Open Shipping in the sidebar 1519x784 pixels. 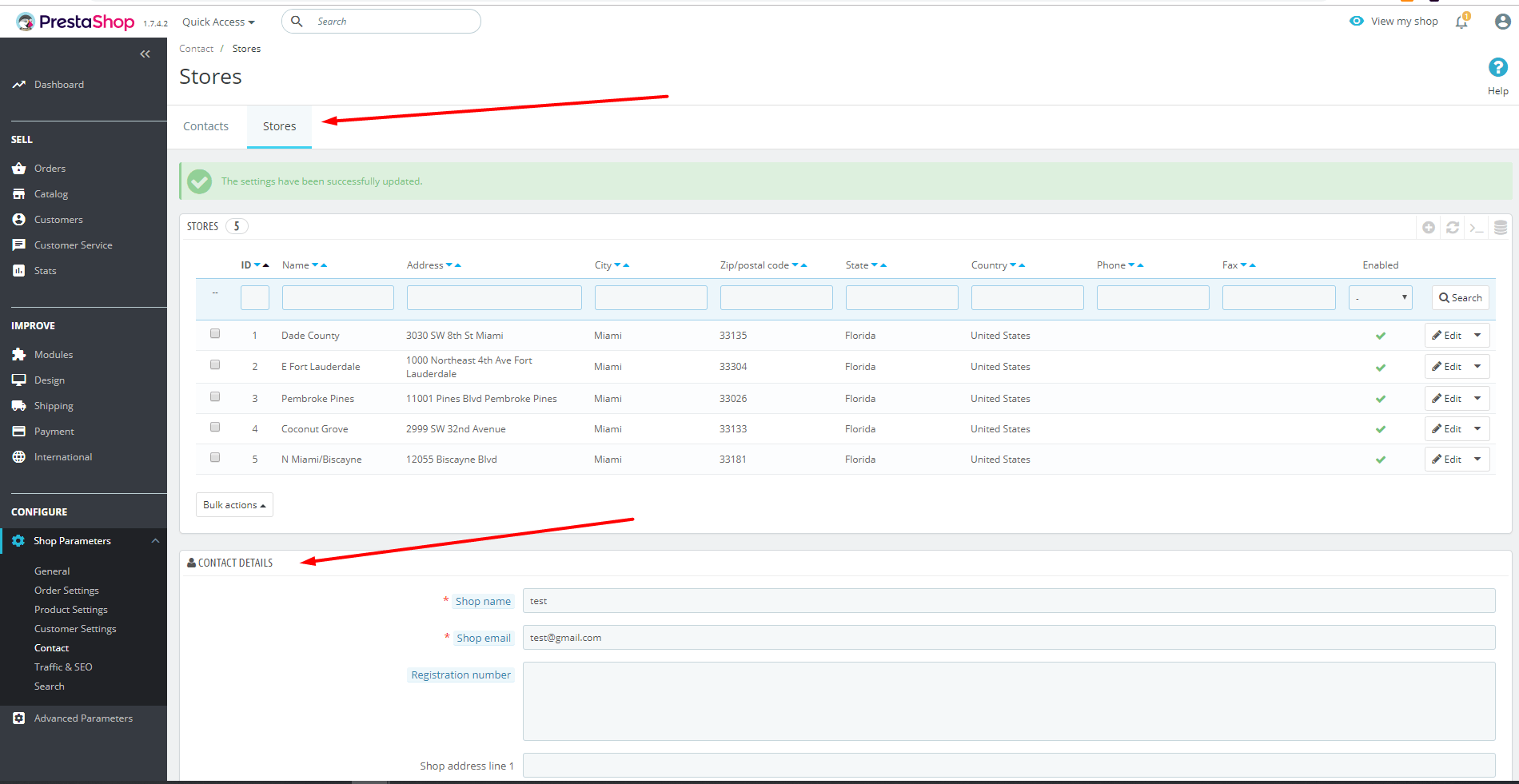tap(54, 406)
